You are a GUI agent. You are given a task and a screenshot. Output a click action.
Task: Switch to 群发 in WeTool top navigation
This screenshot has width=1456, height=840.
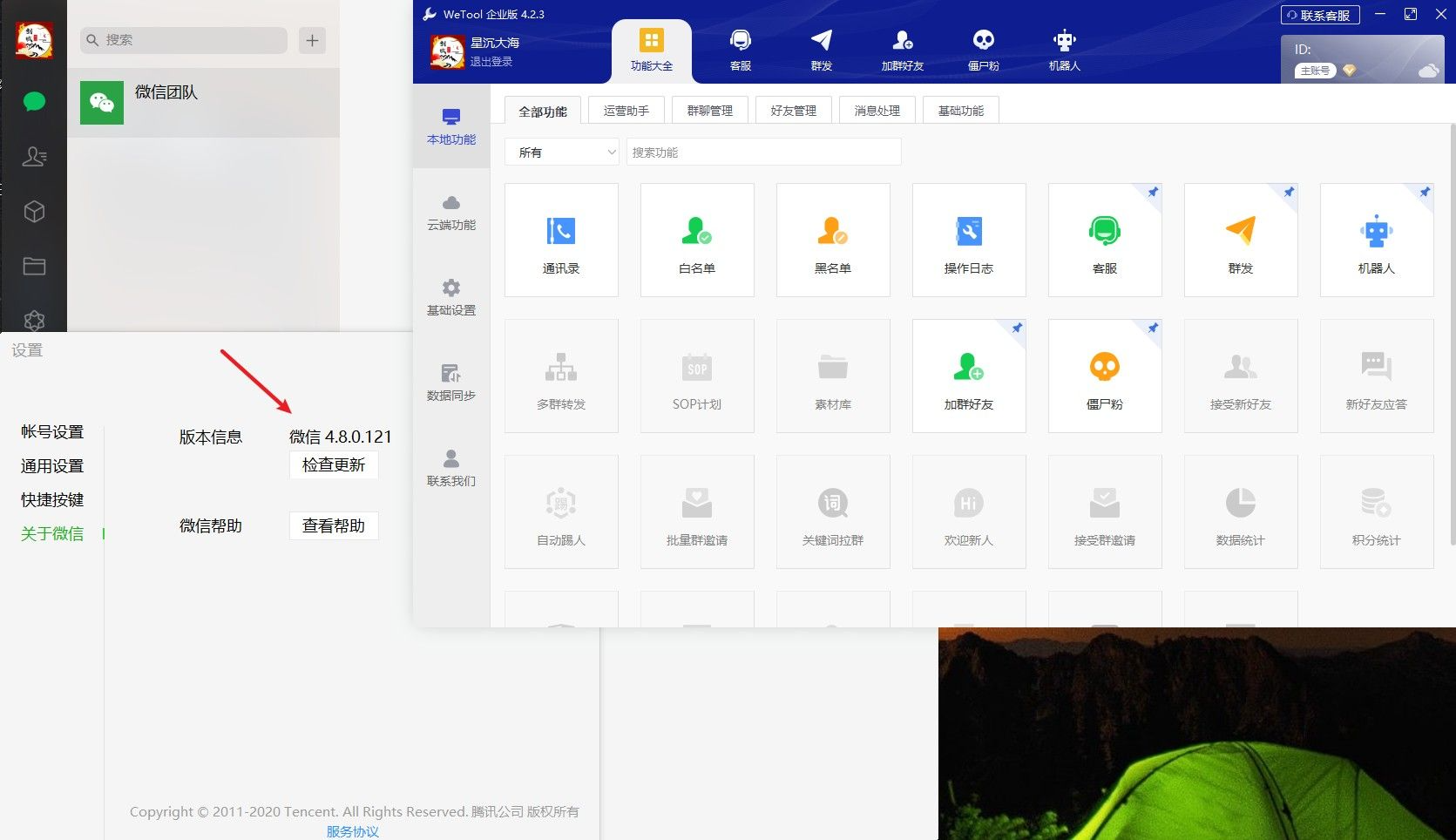(822, 51)
